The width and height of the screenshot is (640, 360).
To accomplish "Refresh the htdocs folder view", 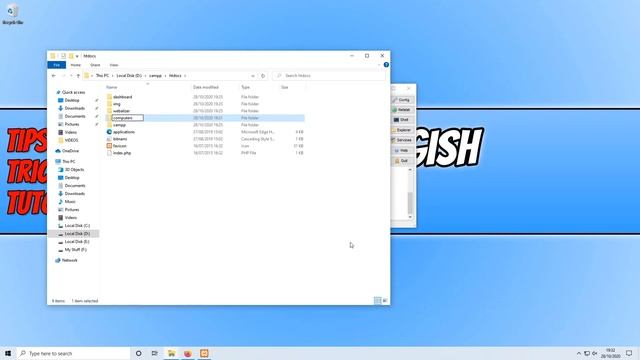I will pyautogui.click(x=263, y=76).
